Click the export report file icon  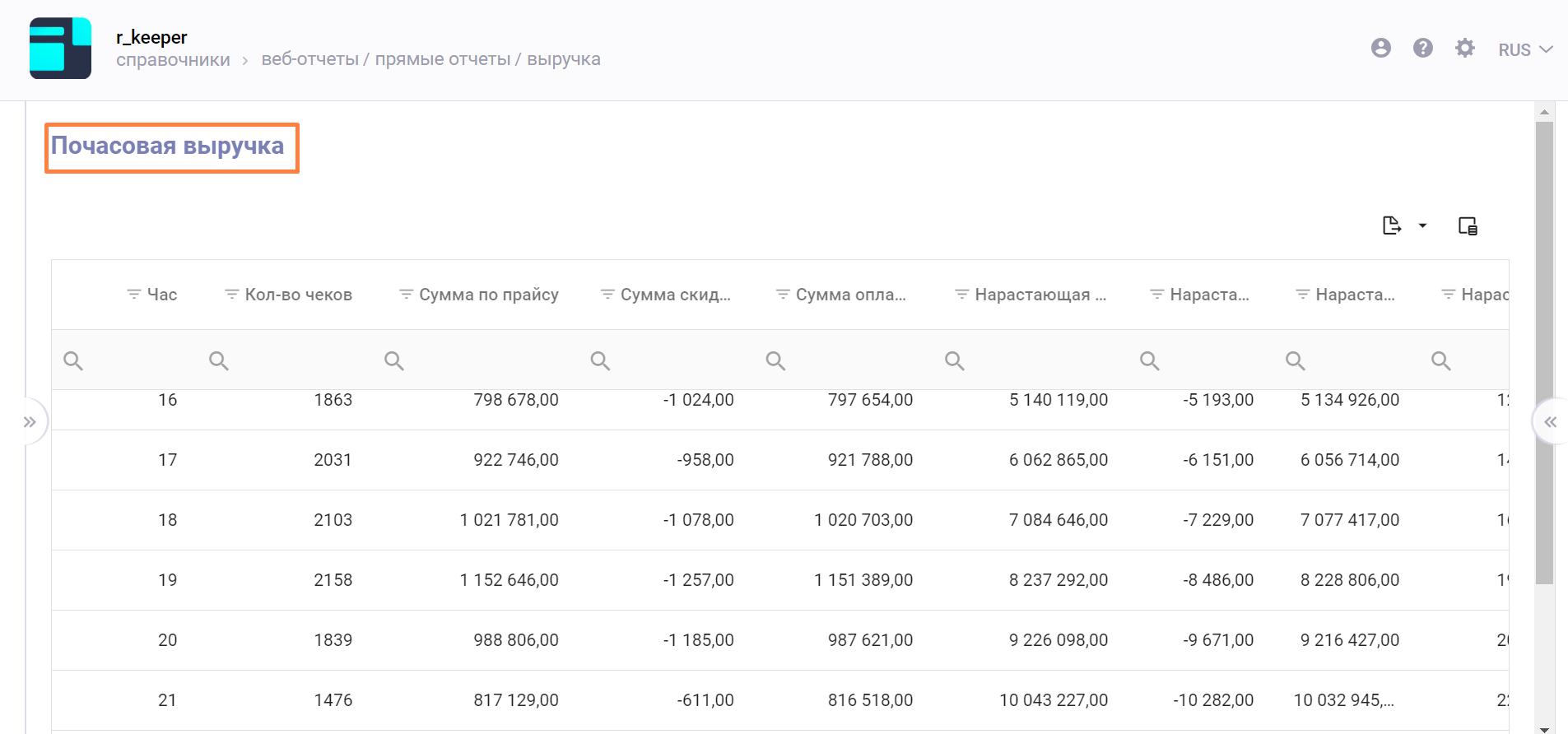pyautogui.click(x=1391, y=225)
